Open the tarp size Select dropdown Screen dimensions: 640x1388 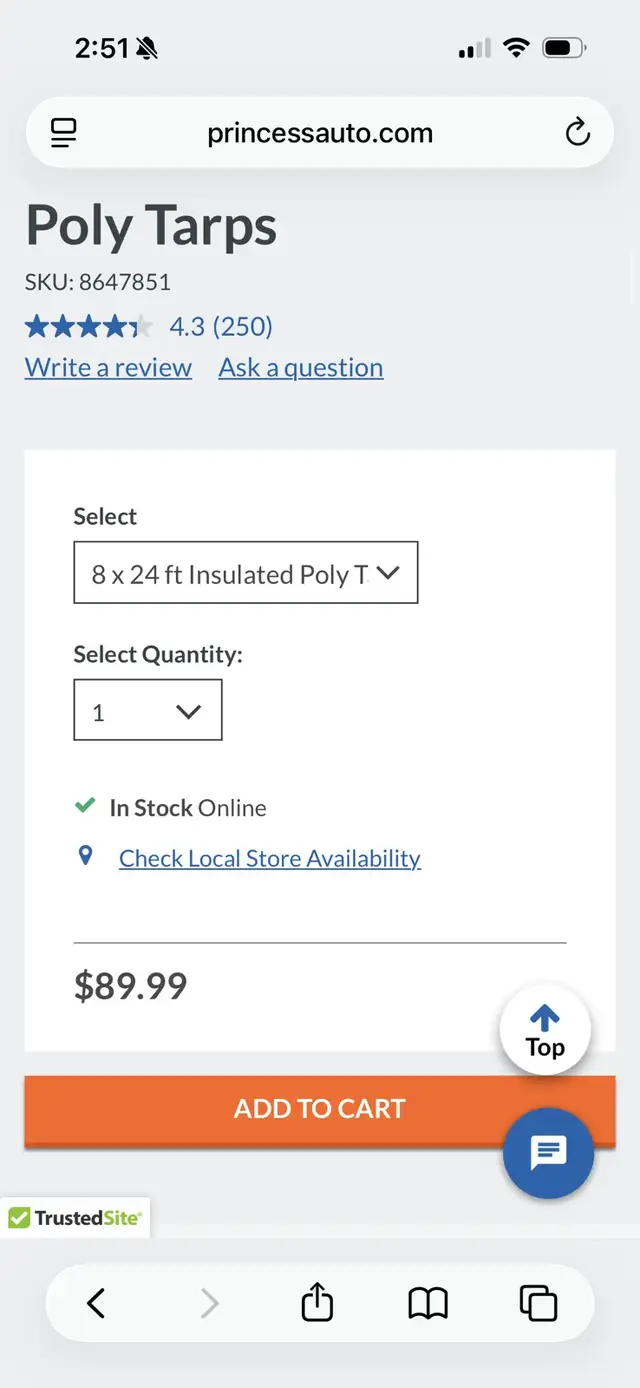[246, 573]
